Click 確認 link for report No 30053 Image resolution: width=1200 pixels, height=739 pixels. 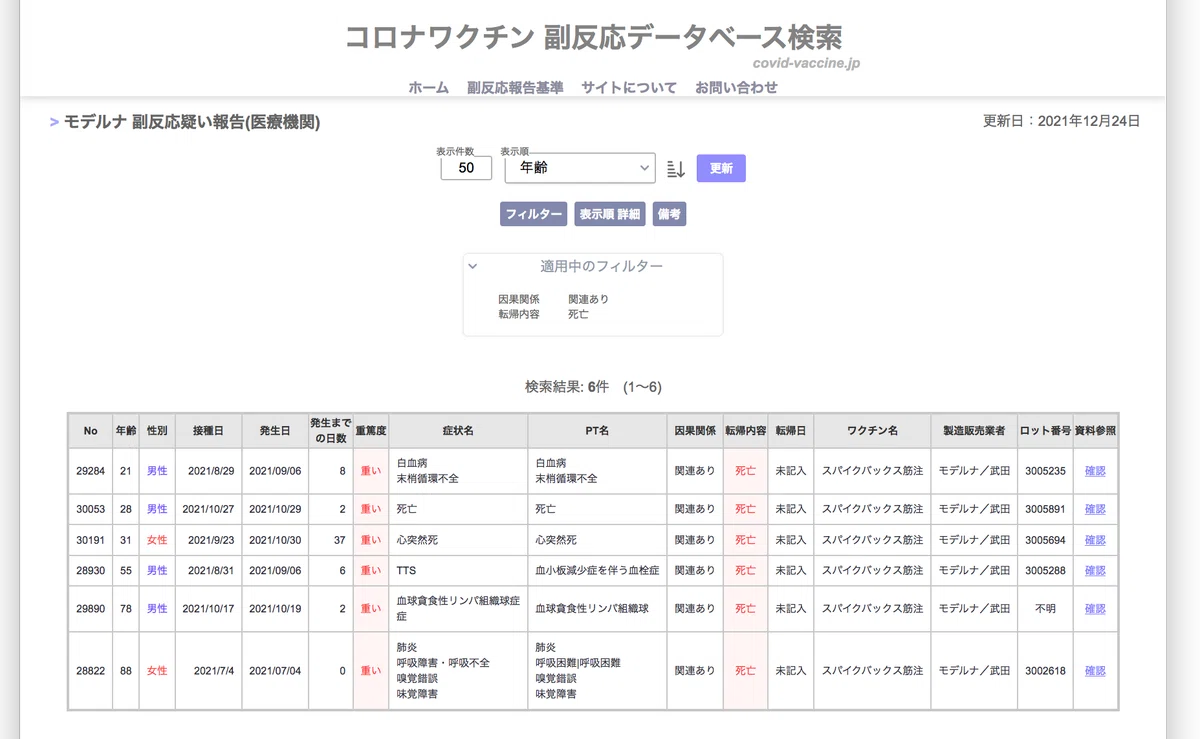coord(1095,509)
